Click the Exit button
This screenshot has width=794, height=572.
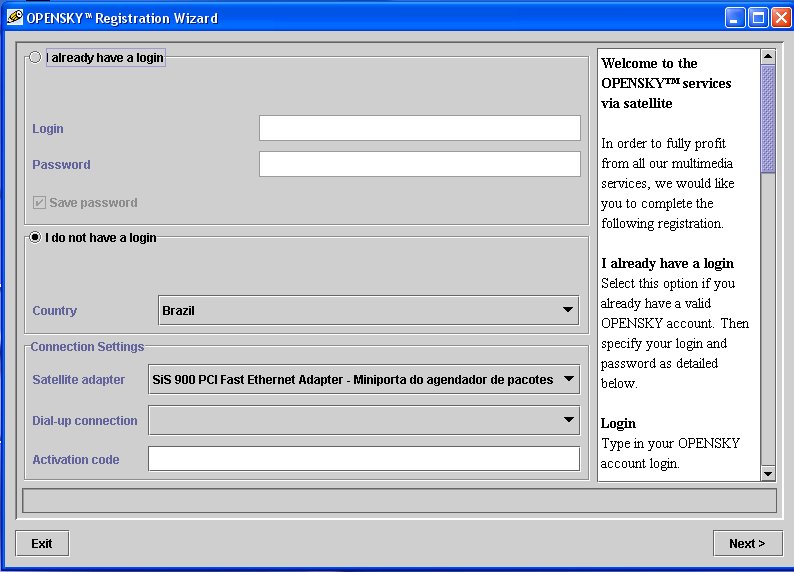pyautogui.click(x=42, y=543)
